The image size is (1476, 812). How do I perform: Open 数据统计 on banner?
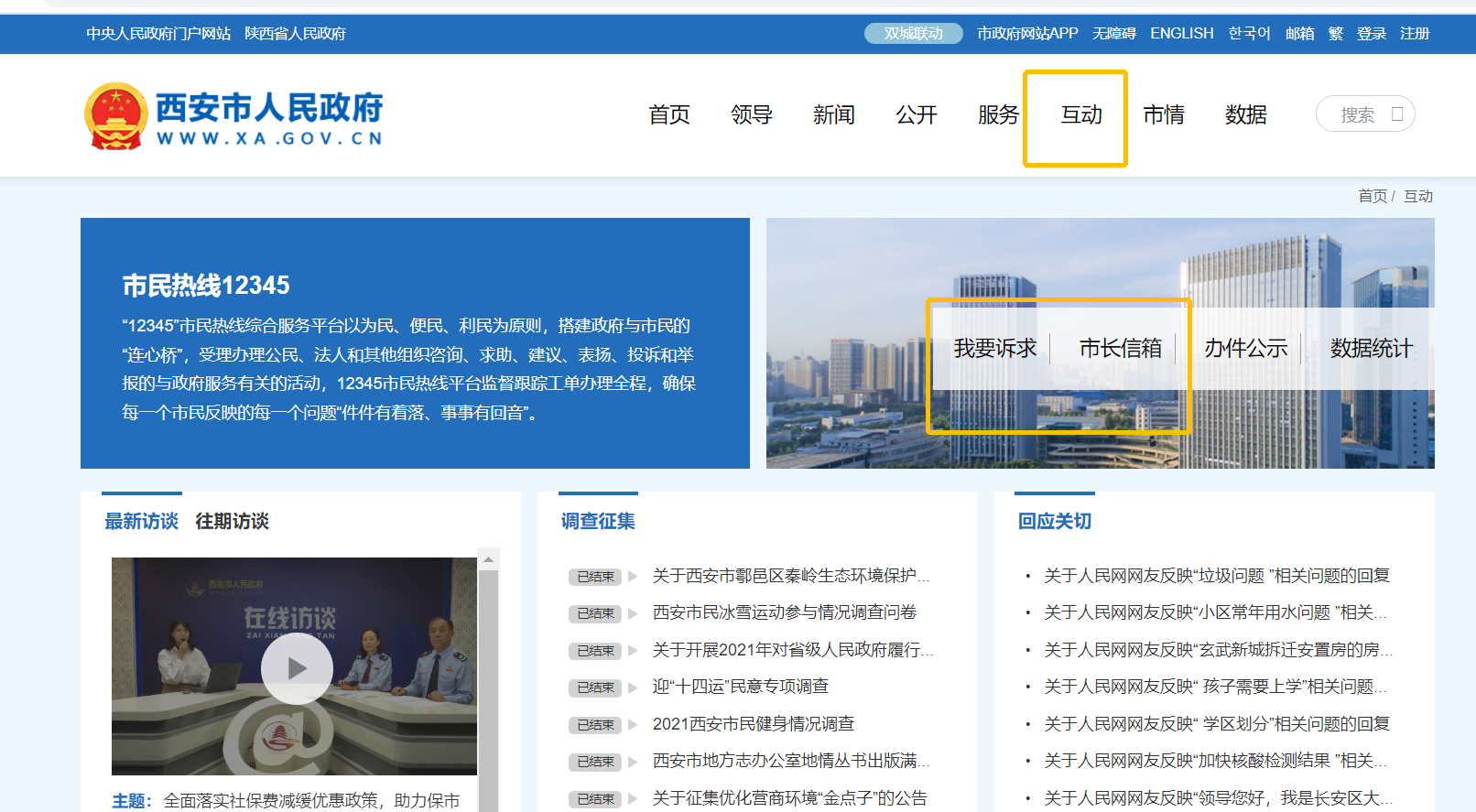1372,348
